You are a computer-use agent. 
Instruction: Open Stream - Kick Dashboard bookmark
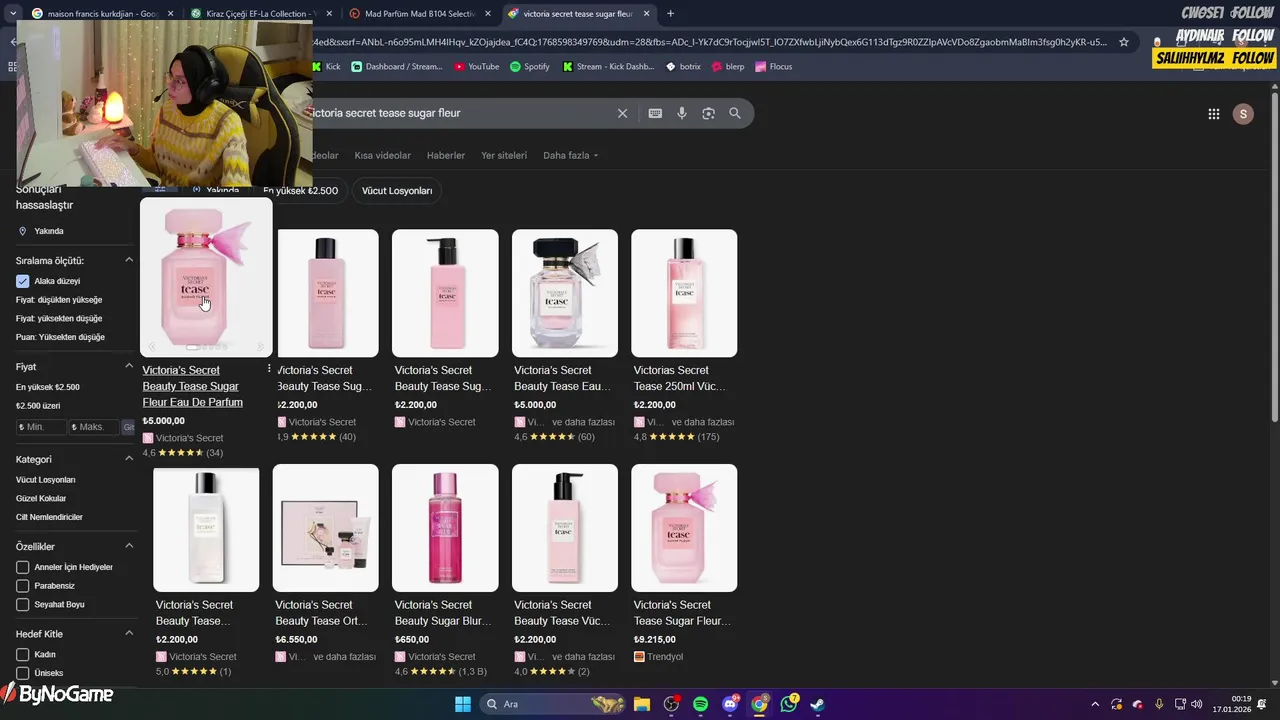click(608, 67)
